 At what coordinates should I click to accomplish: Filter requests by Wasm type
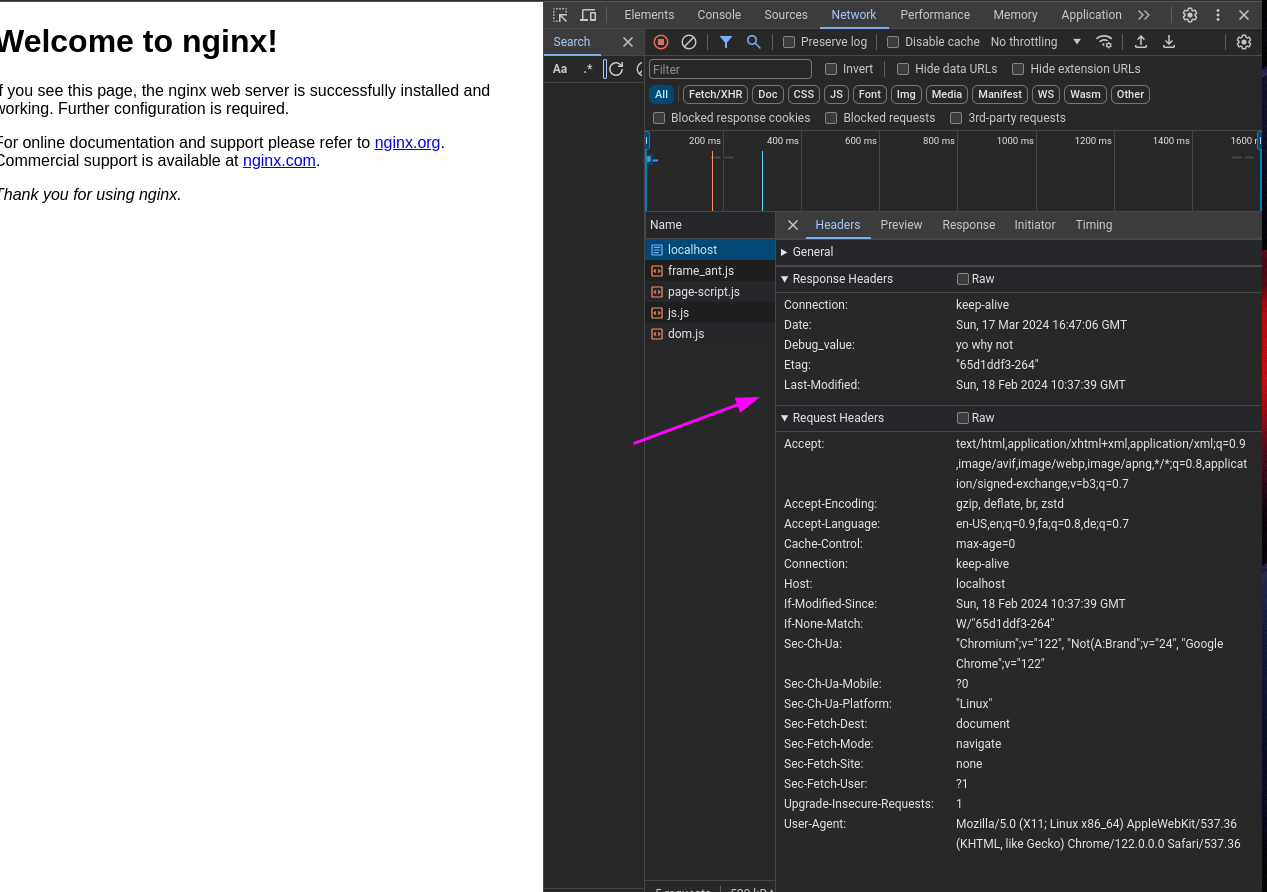(1085, 94)
